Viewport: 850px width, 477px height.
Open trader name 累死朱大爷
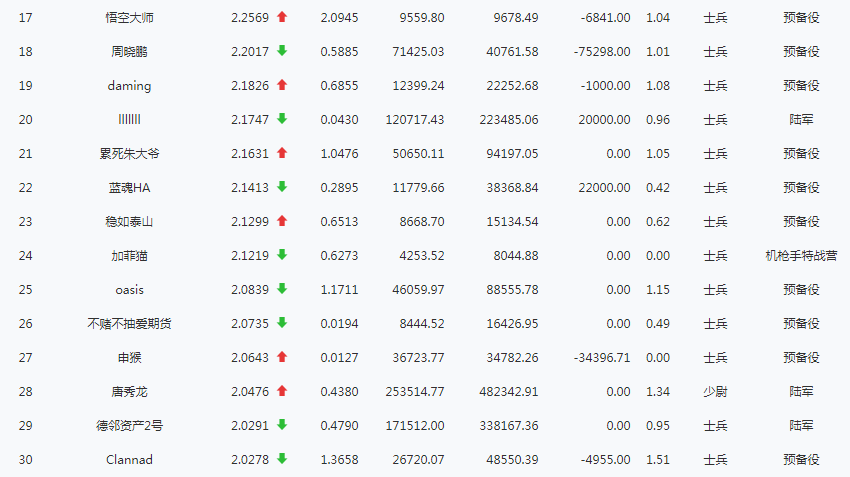click(x=129, y=154)
